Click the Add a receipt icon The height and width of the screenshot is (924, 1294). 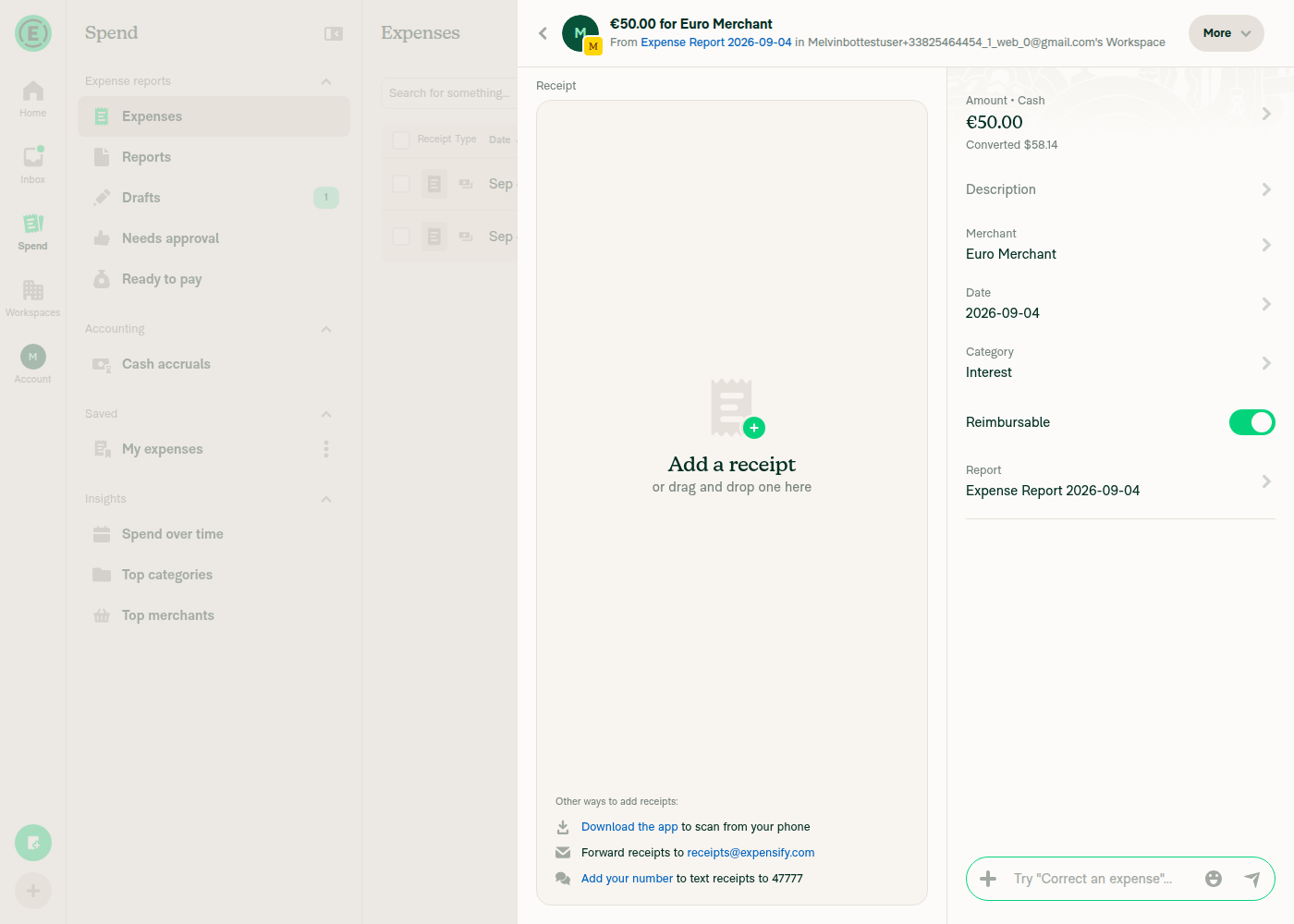[737, 407]
